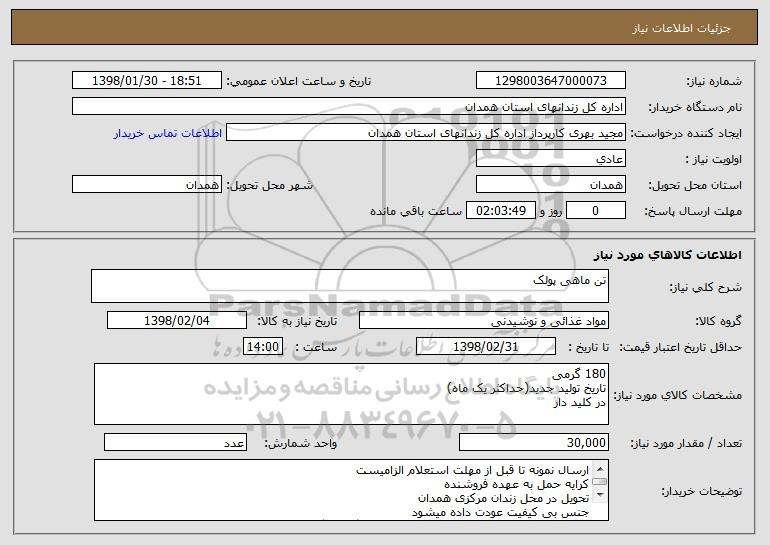Screen dimensions: 770x545
Task: Click the price validity date 1398/02/31
Action: pyautogui.click(x=486, y=346)
